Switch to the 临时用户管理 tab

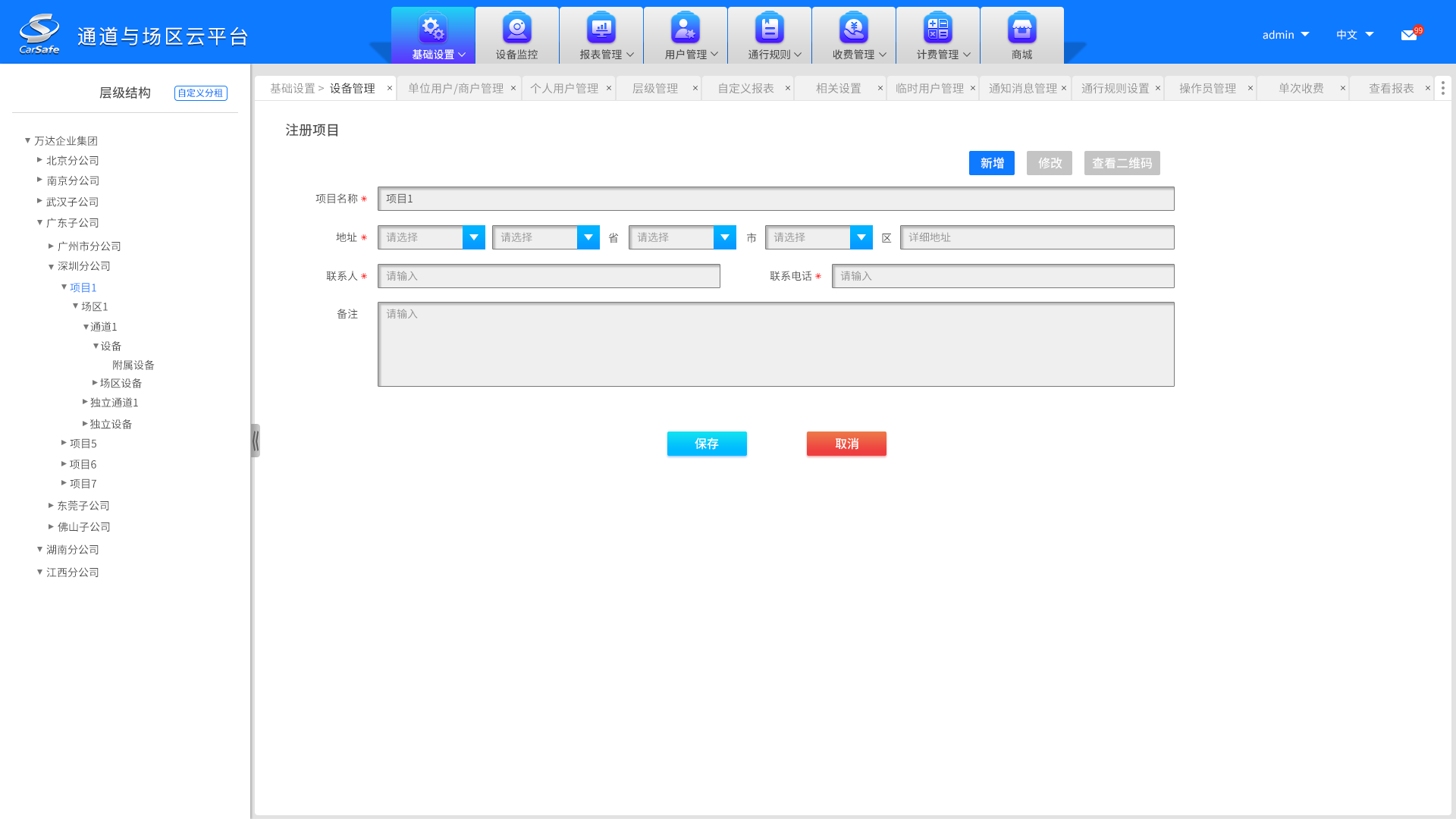coord(930,89)
